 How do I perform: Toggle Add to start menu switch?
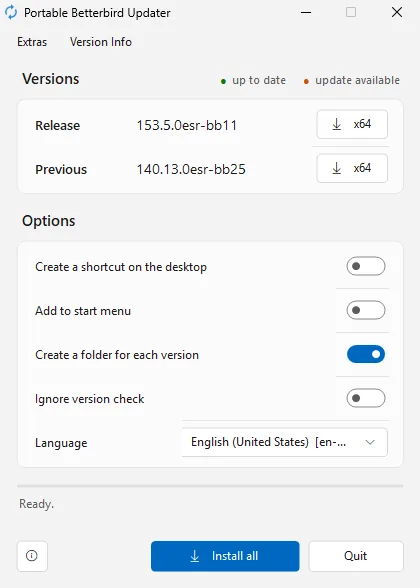click(366, 310)
